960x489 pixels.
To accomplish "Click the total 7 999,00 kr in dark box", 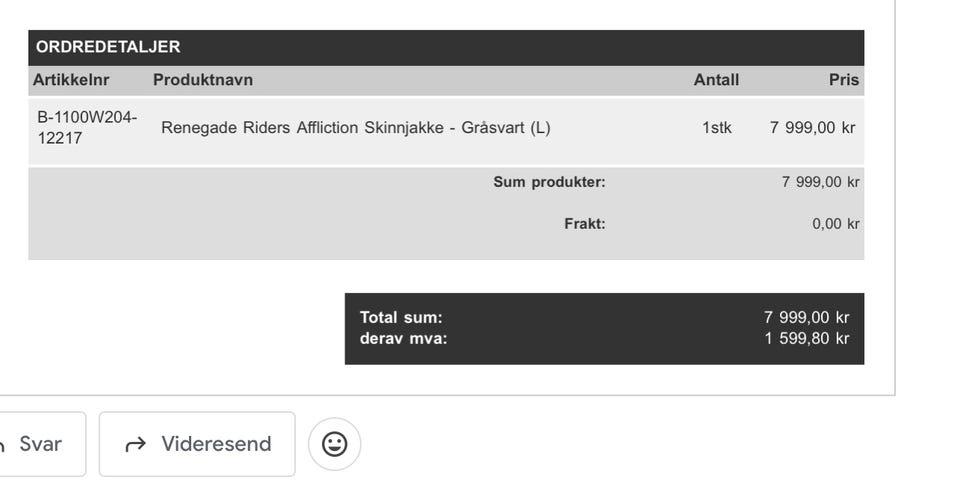I will click(x=806, y=318).
